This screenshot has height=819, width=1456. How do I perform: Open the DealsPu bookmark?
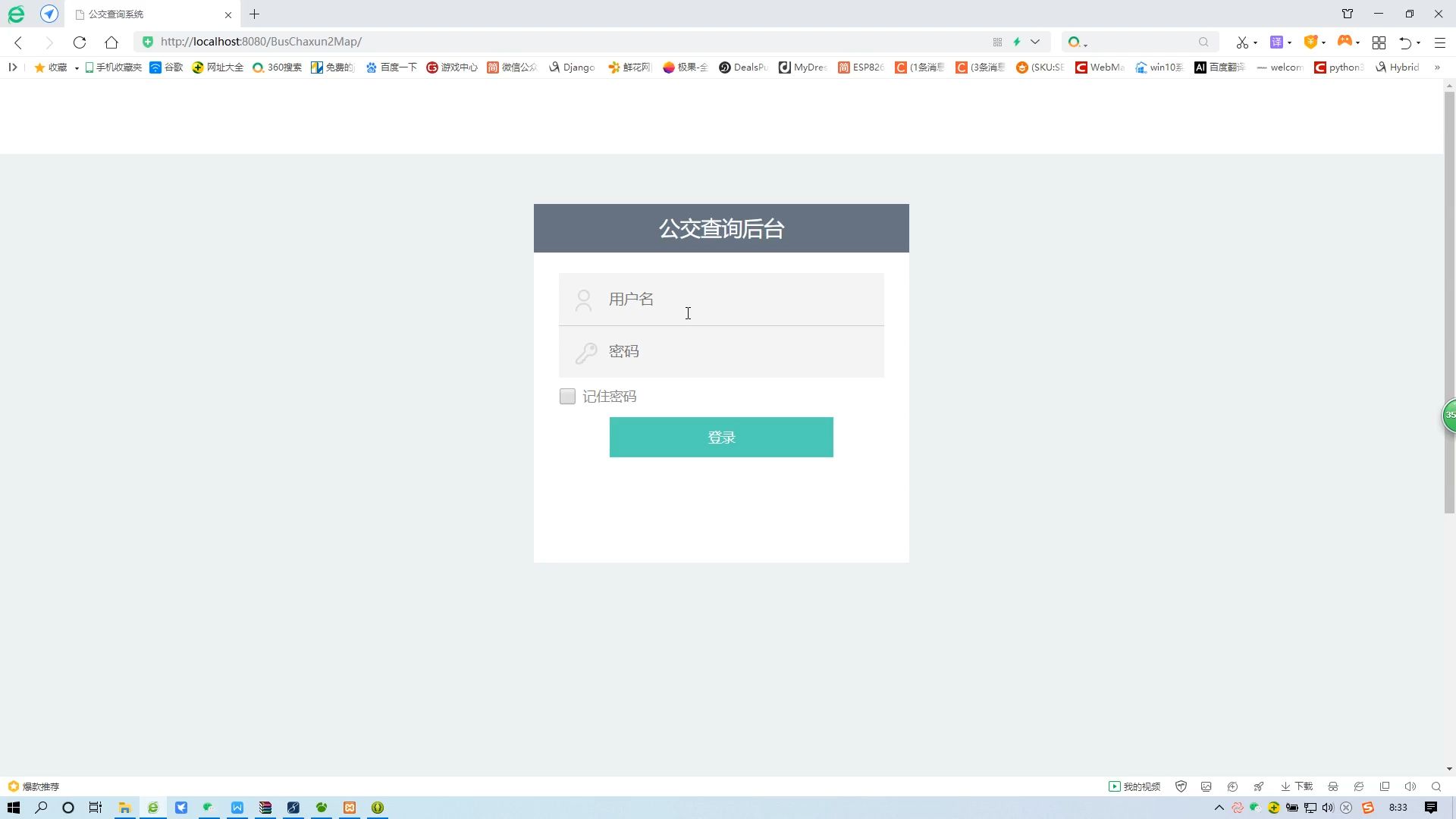(x=743, y=67)
